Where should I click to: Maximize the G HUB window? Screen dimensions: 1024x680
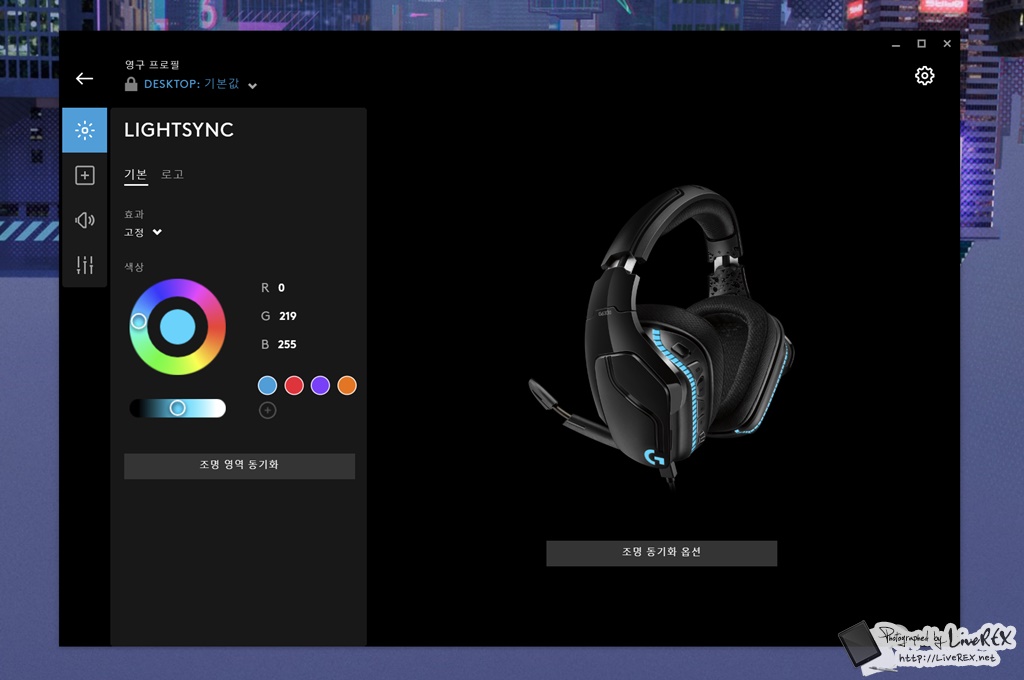pyautogui.click(x=921, y=44)
